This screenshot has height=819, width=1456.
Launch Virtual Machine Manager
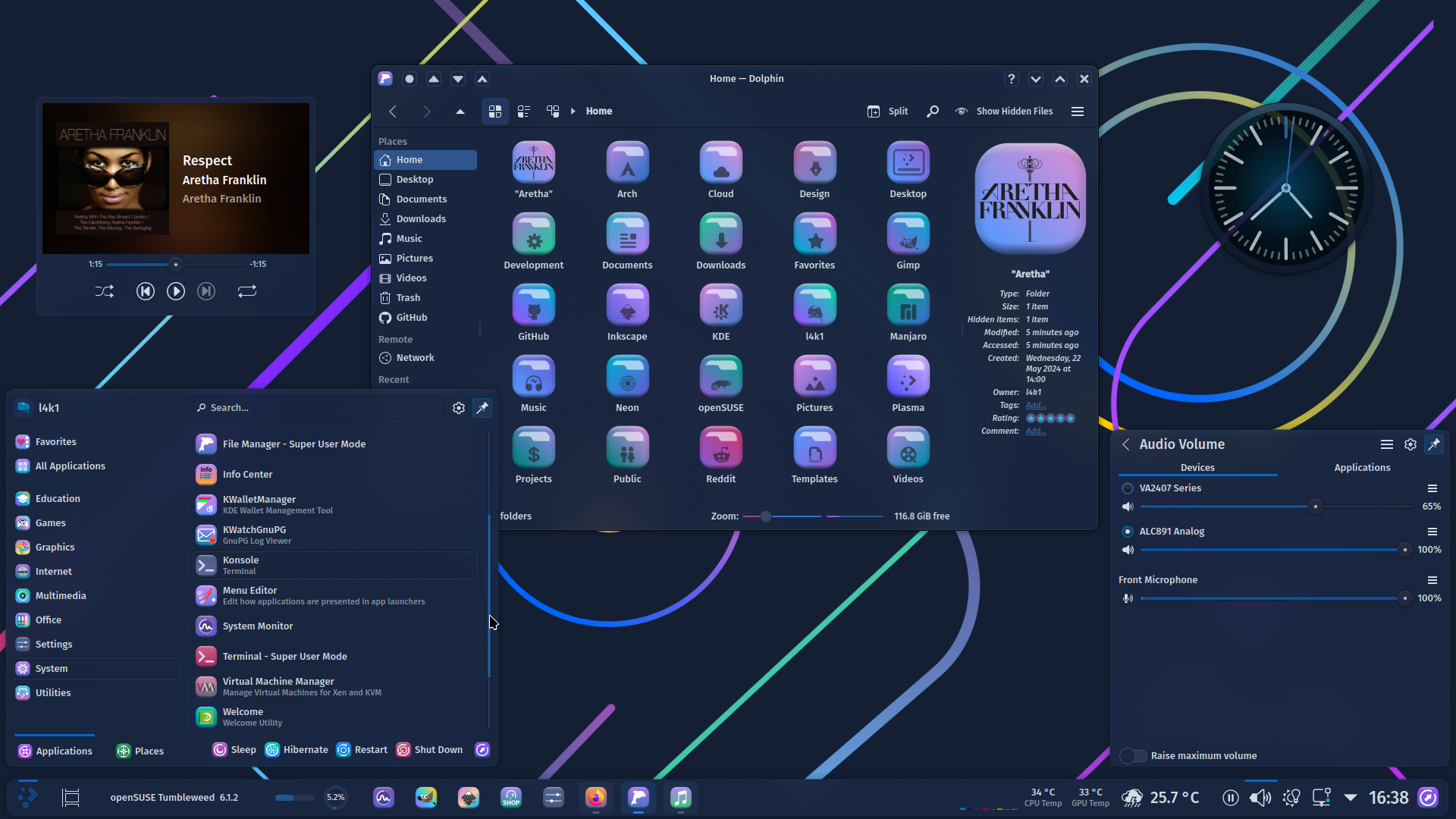(x=335, y=687)
